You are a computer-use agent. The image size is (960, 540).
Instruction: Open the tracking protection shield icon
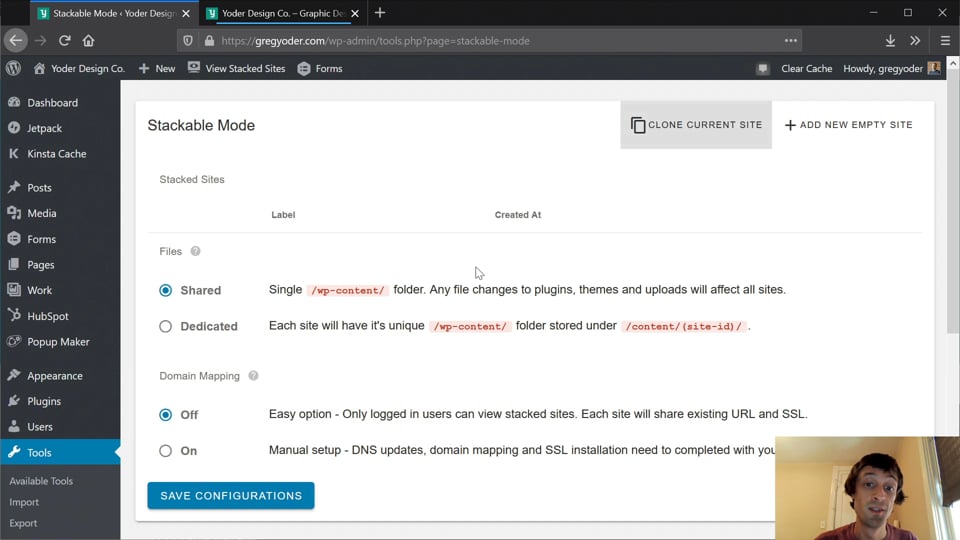[x=188, y=41]
